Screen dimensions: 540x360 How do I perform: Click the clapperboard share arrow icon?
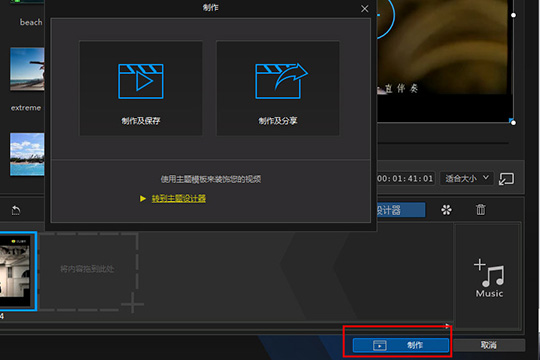pos(281,81)
